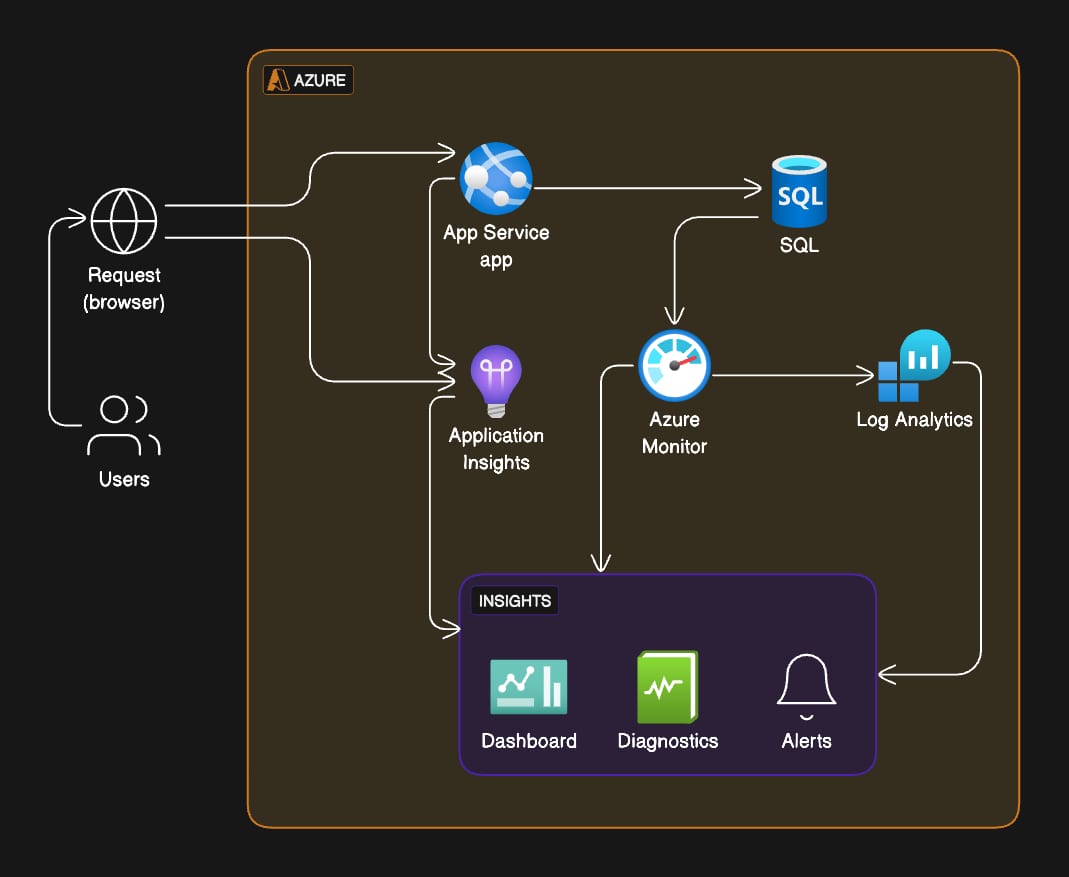
Task: Click the "Alerts" label text
Action: pos(807,741)
